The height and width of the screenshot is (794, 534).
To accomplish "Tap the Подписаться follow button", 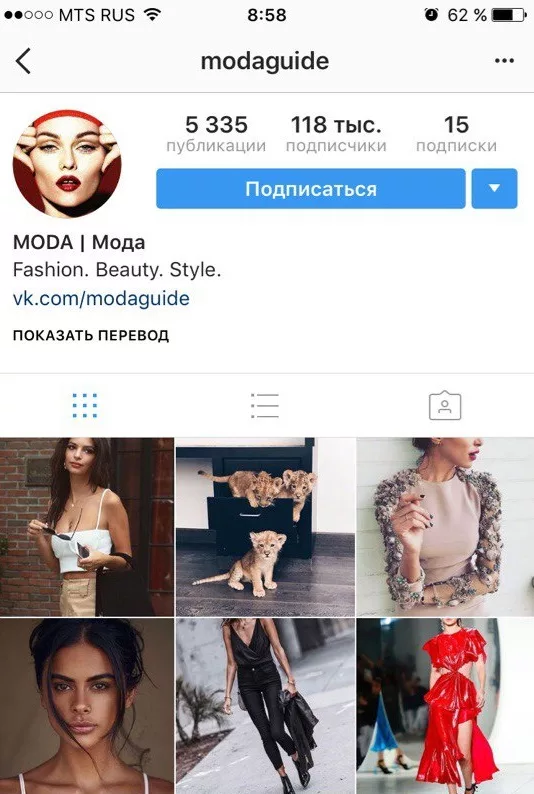I will tap(311, 189).
